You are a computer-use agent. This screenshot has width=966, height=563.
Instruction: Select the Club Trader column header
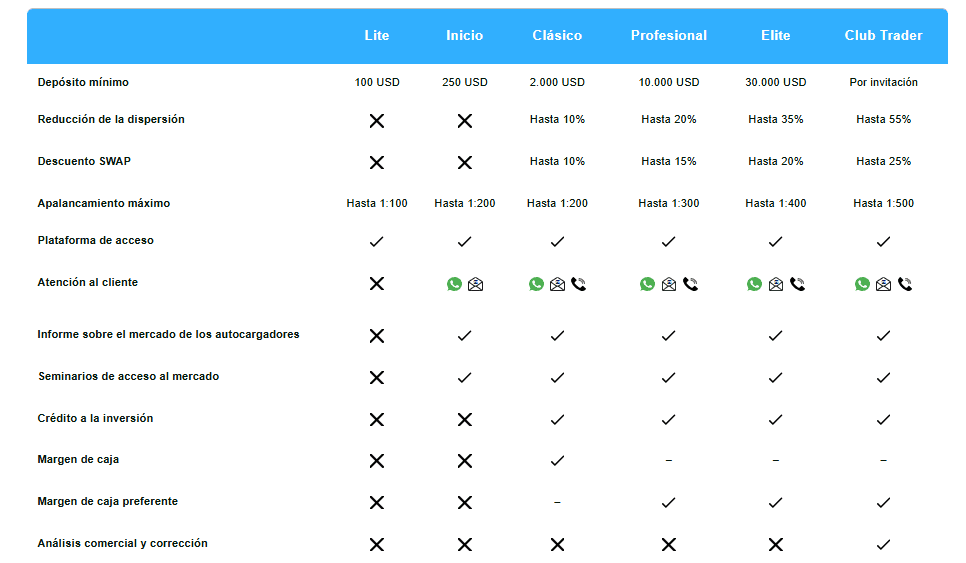point(883,35)
